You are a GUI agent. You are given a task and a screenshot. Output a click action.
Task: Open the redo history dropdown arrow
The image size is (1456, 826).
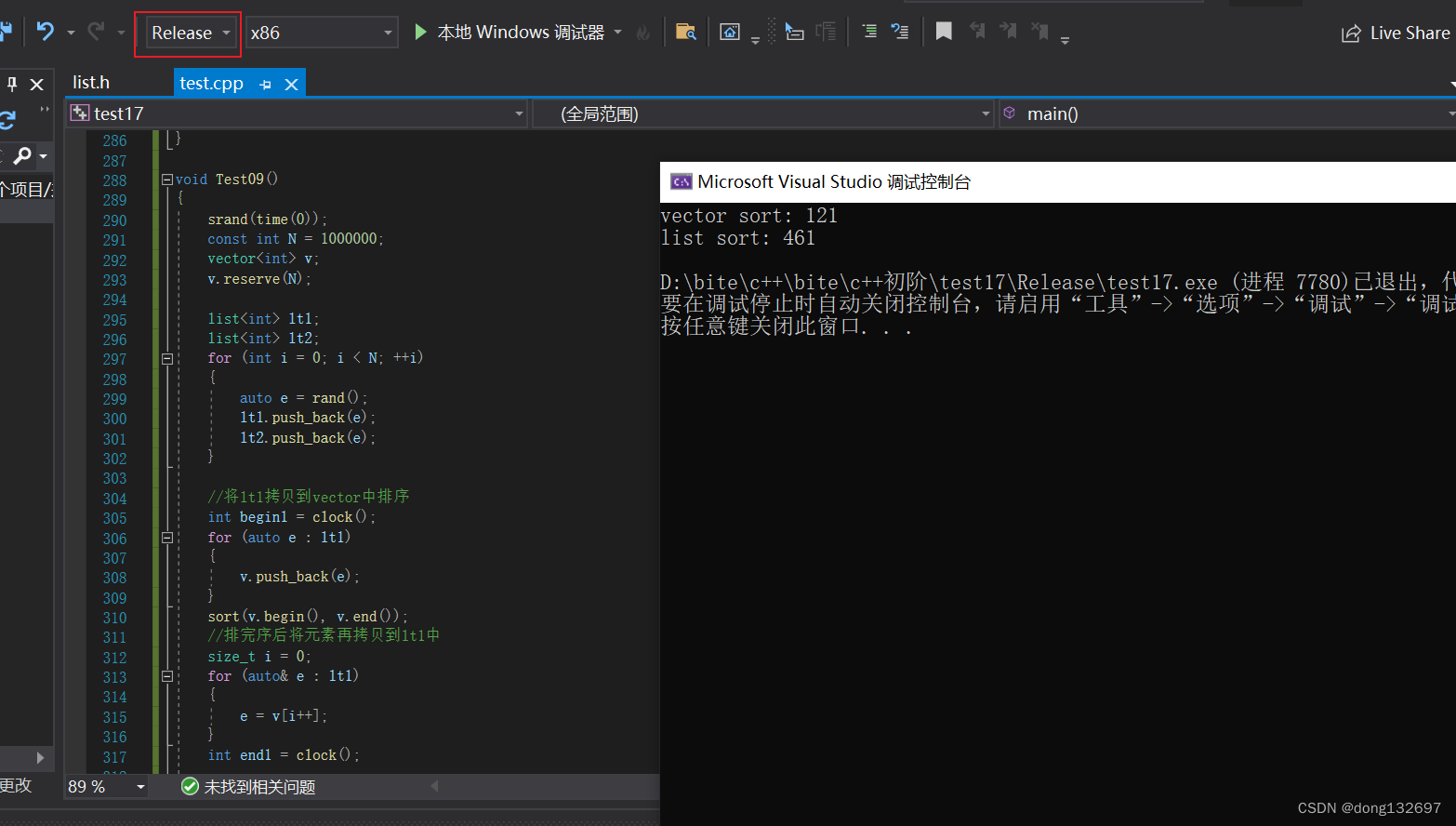[121, 33]
